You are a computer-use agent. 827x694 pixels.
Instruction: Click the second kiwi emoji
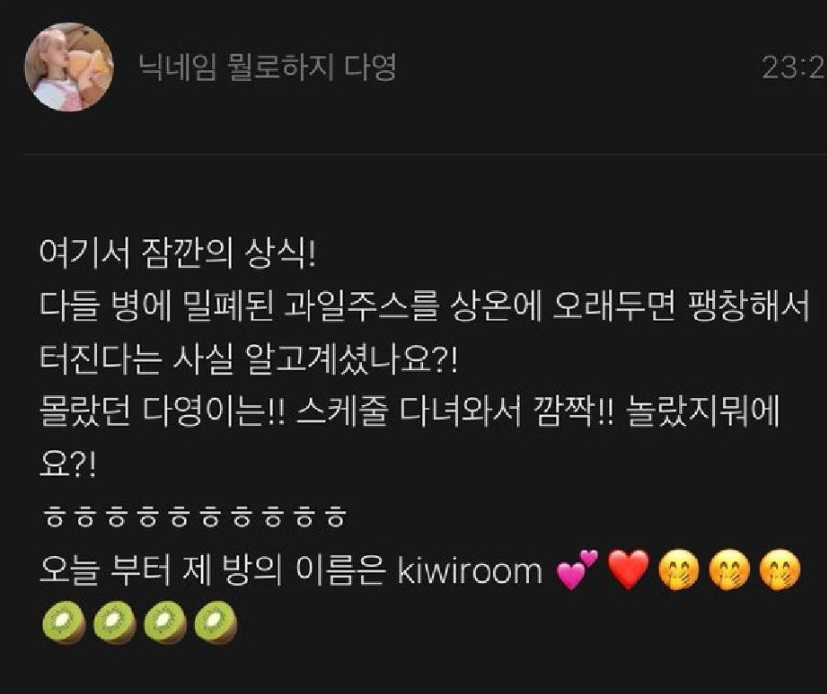[x=114, y=622]
